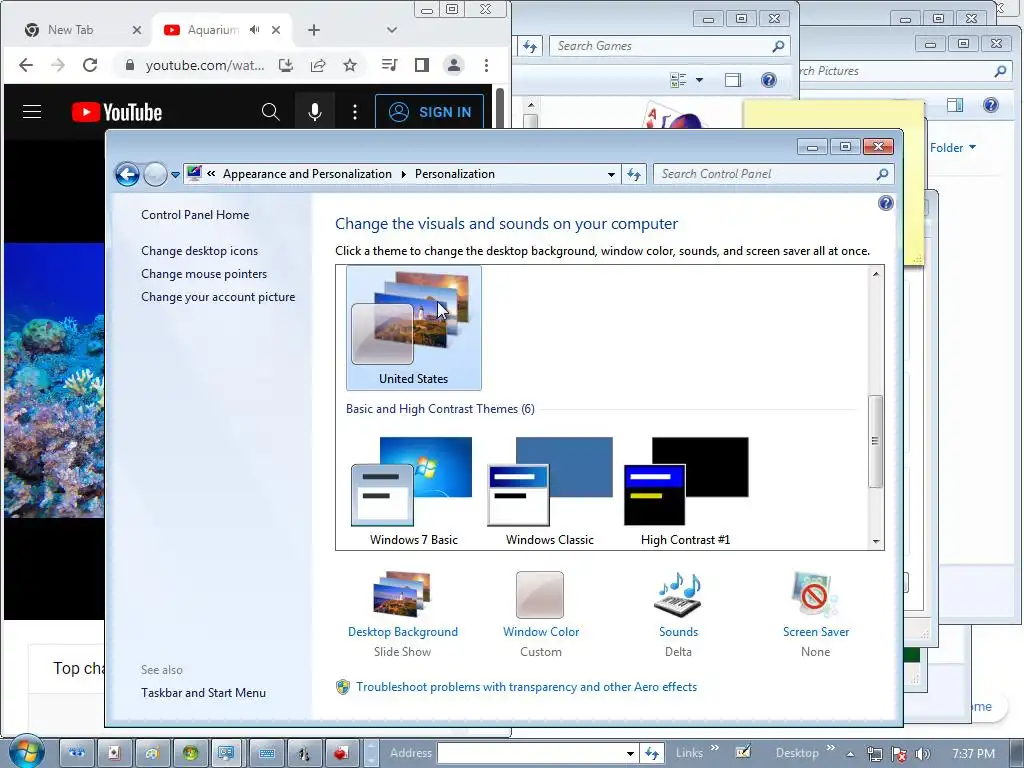This screenshot has width=1024, height=768.
Task: Click the Control Panel back arrow
Action: click(x=127, y=174)
